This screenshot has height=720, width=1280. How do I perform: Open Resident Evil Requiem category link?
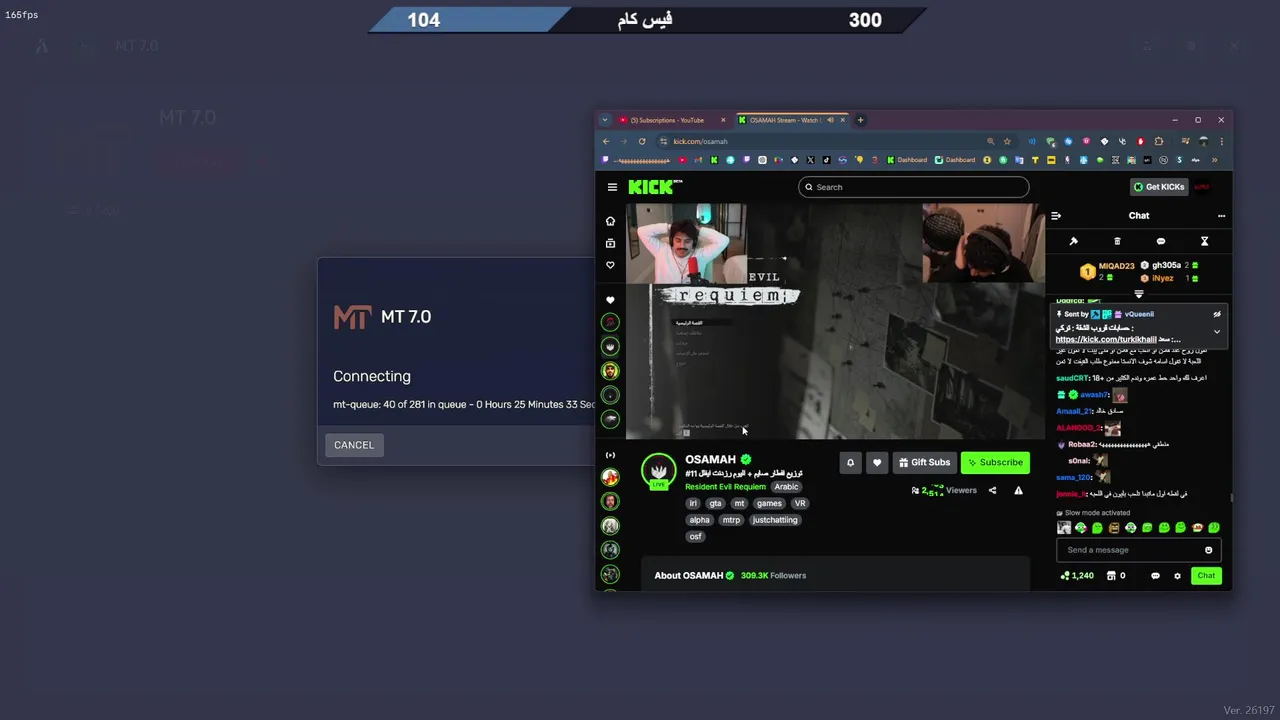725,487
